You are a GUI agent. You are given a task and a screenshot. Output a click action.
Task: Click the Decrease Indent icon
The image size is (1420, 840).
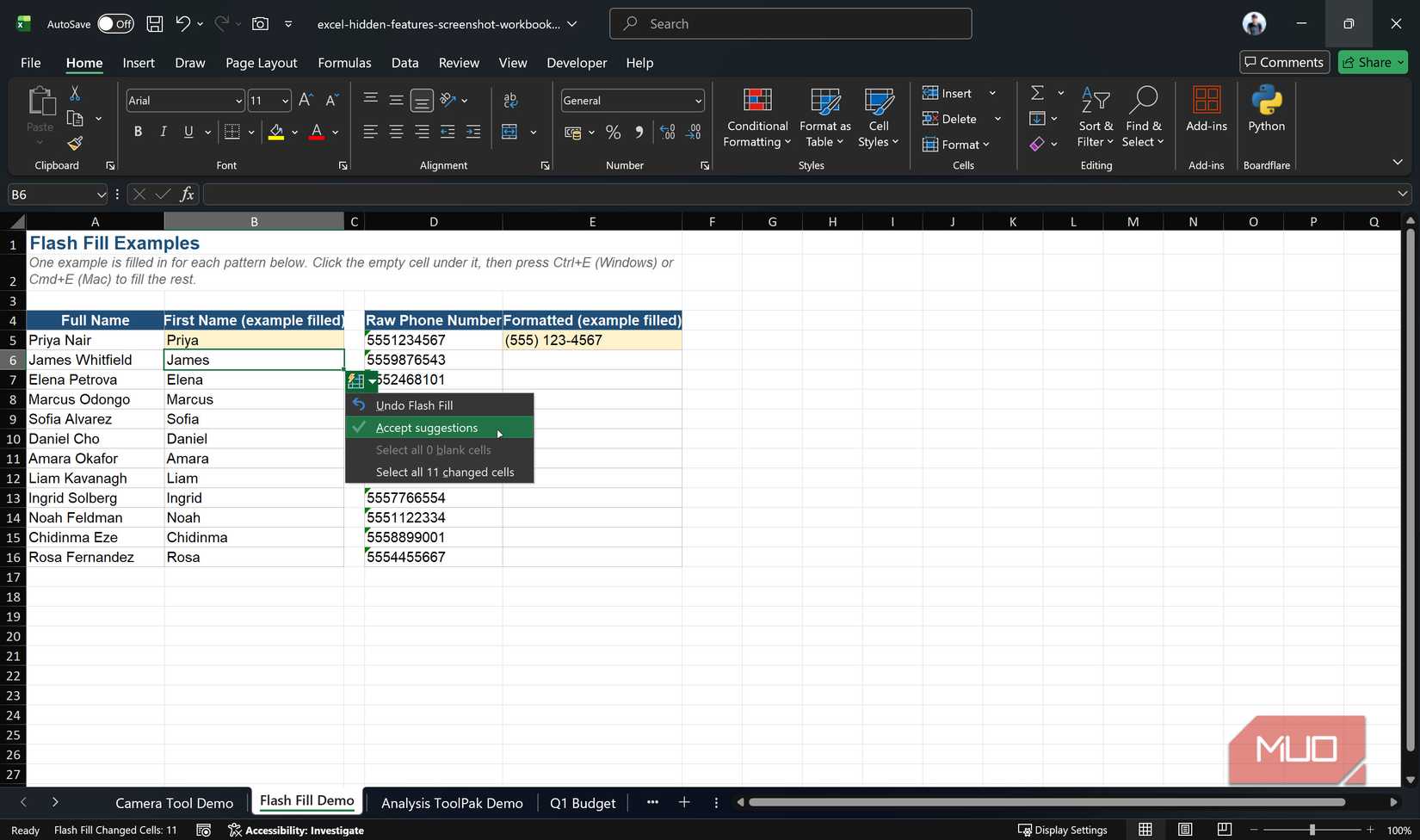pos(448,132)
